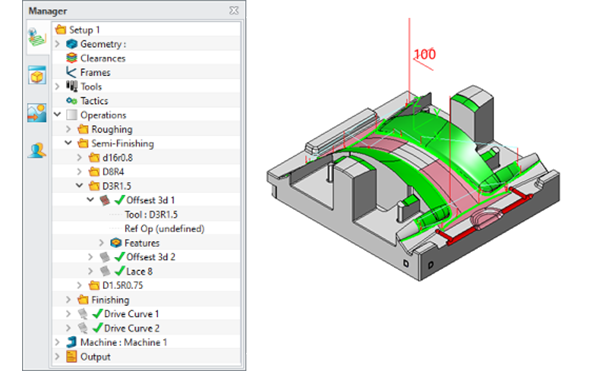Select the Ref Op (undefined) entry

[x=165, y=229]
